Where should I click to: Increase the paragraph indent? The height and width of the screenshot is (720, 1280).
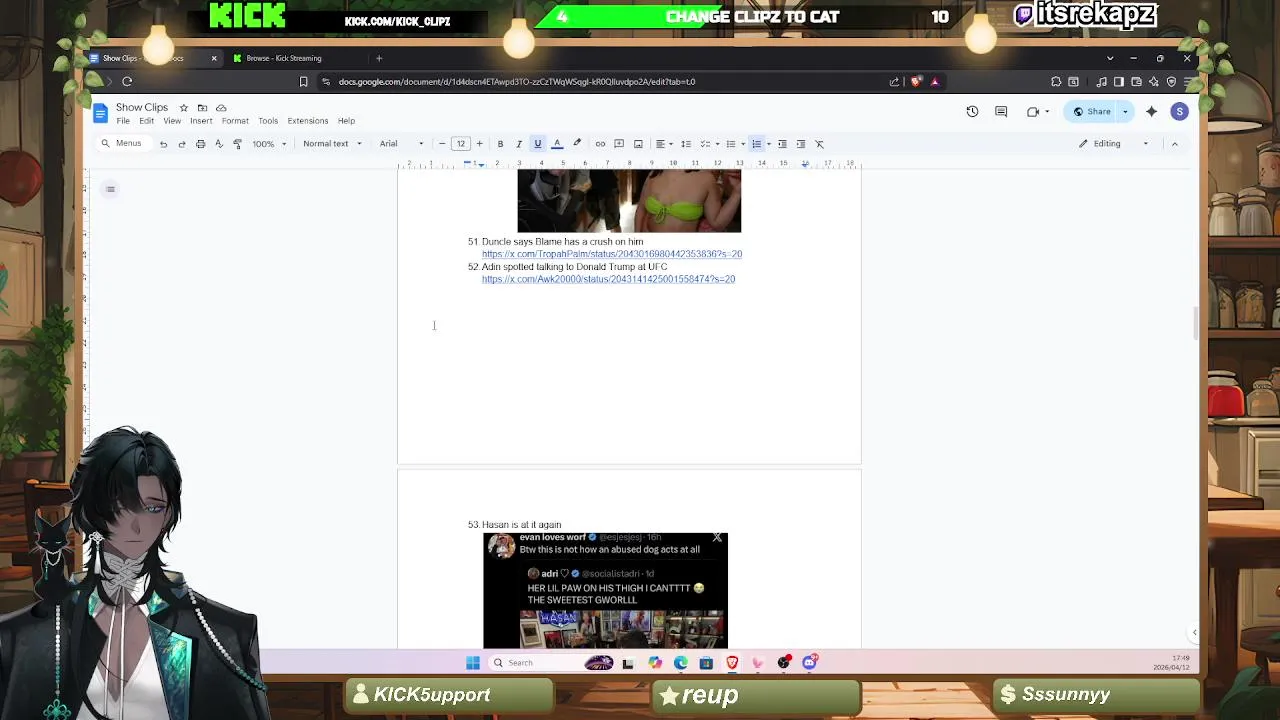point(801,144)
